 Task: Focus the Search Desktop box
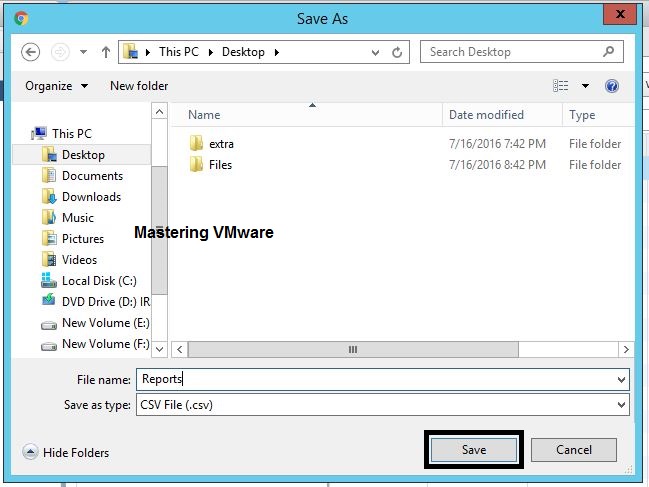click(x=522, y=52)
